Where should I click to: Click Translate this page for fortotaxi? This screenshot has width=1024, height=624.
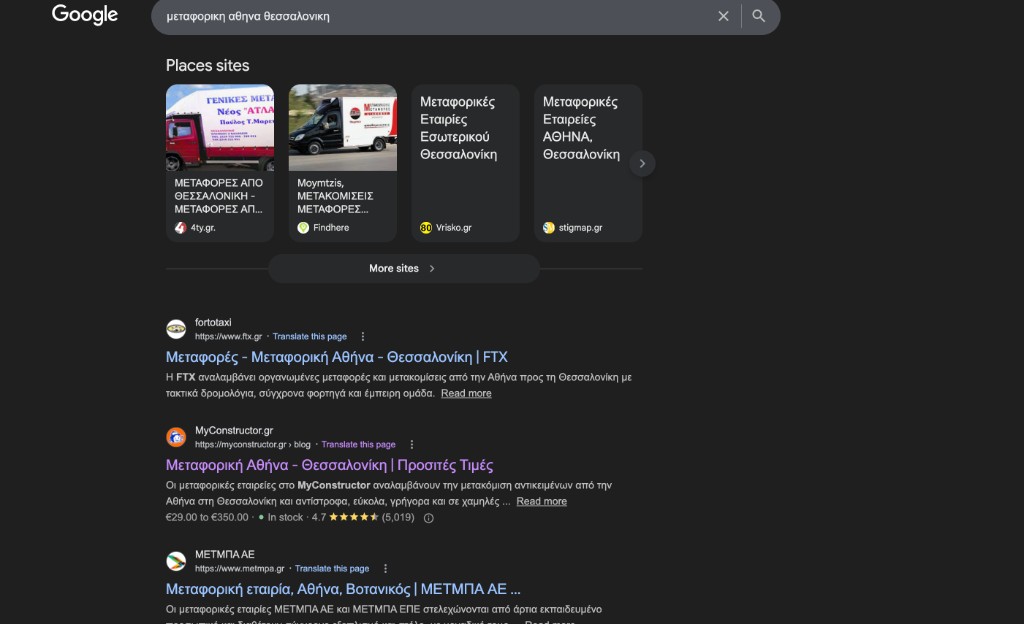click(x=310, y=337)
